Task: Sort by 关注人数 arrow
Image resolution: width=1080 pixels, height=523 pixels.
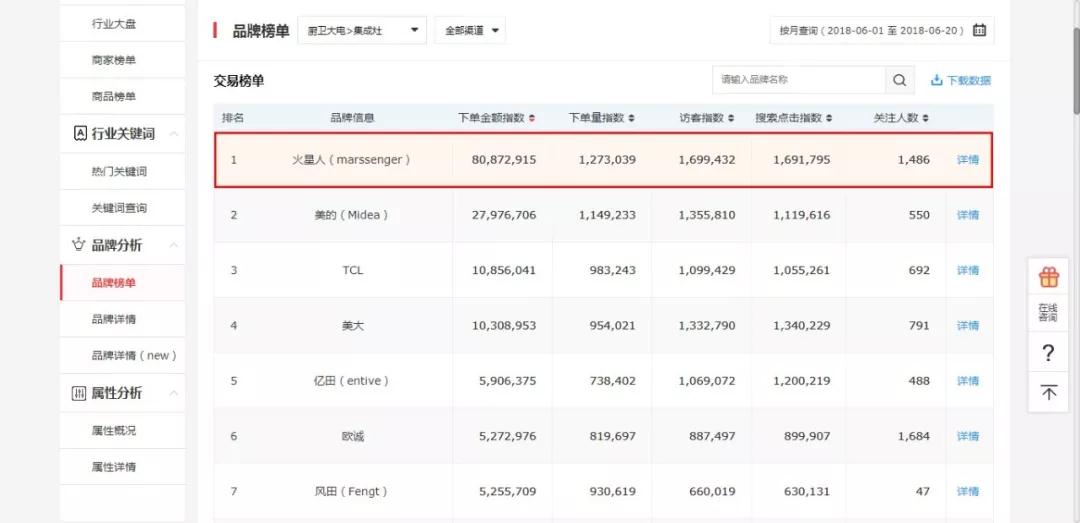Action: (926, 119)
